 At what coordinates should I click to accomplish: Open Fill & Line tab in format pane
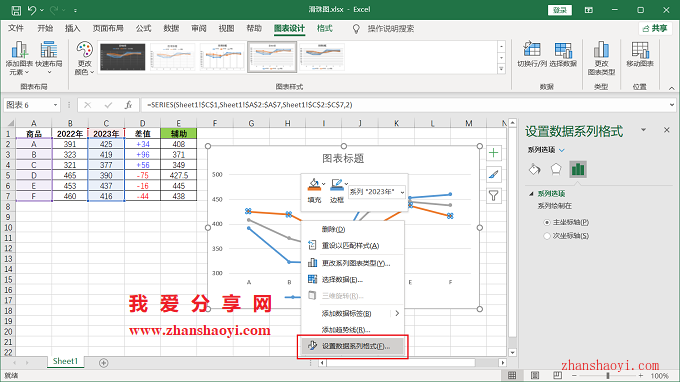(x=535, y=169)
